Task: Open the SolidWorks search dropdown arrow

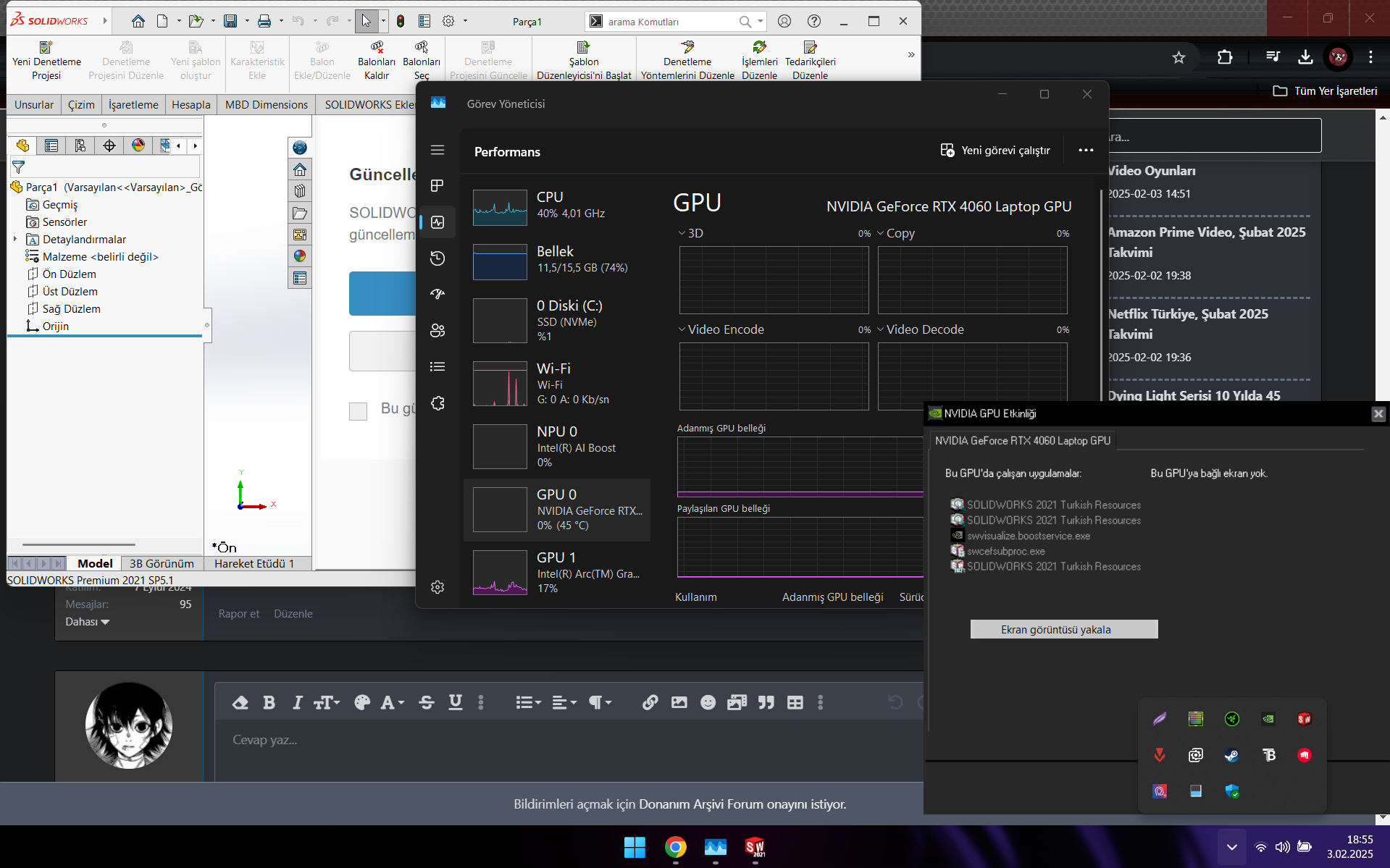Action: 761,22
